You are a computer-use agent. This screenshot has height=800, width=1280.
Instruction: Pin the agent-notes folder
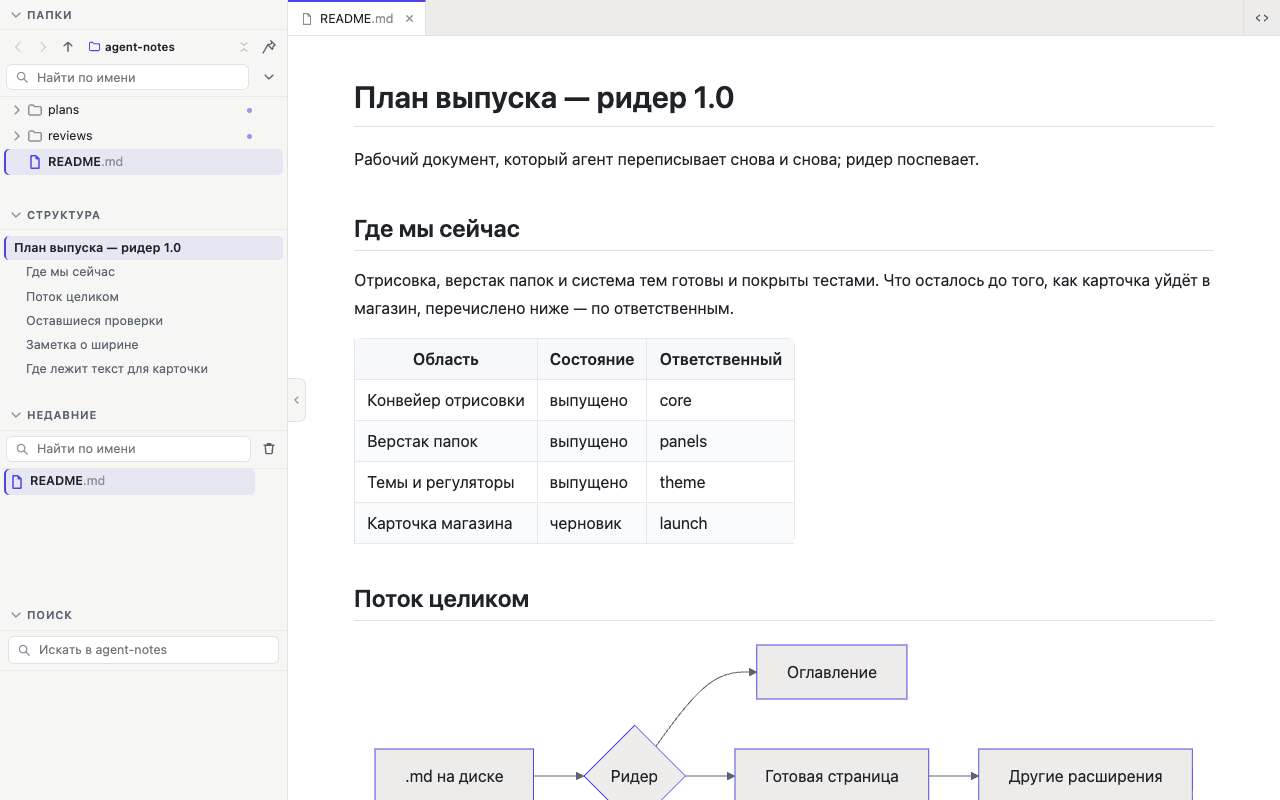click(x=269, y=47)
